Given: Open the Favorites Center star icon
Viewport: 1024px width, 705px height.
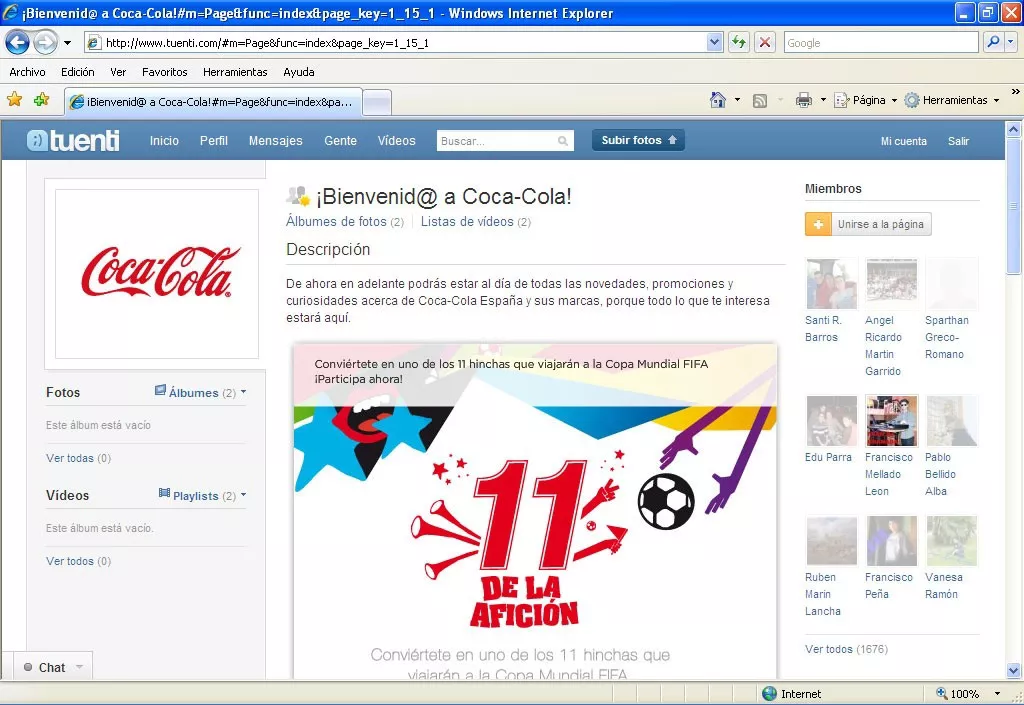Looking at the screenshot, I should tap(14, 100).
